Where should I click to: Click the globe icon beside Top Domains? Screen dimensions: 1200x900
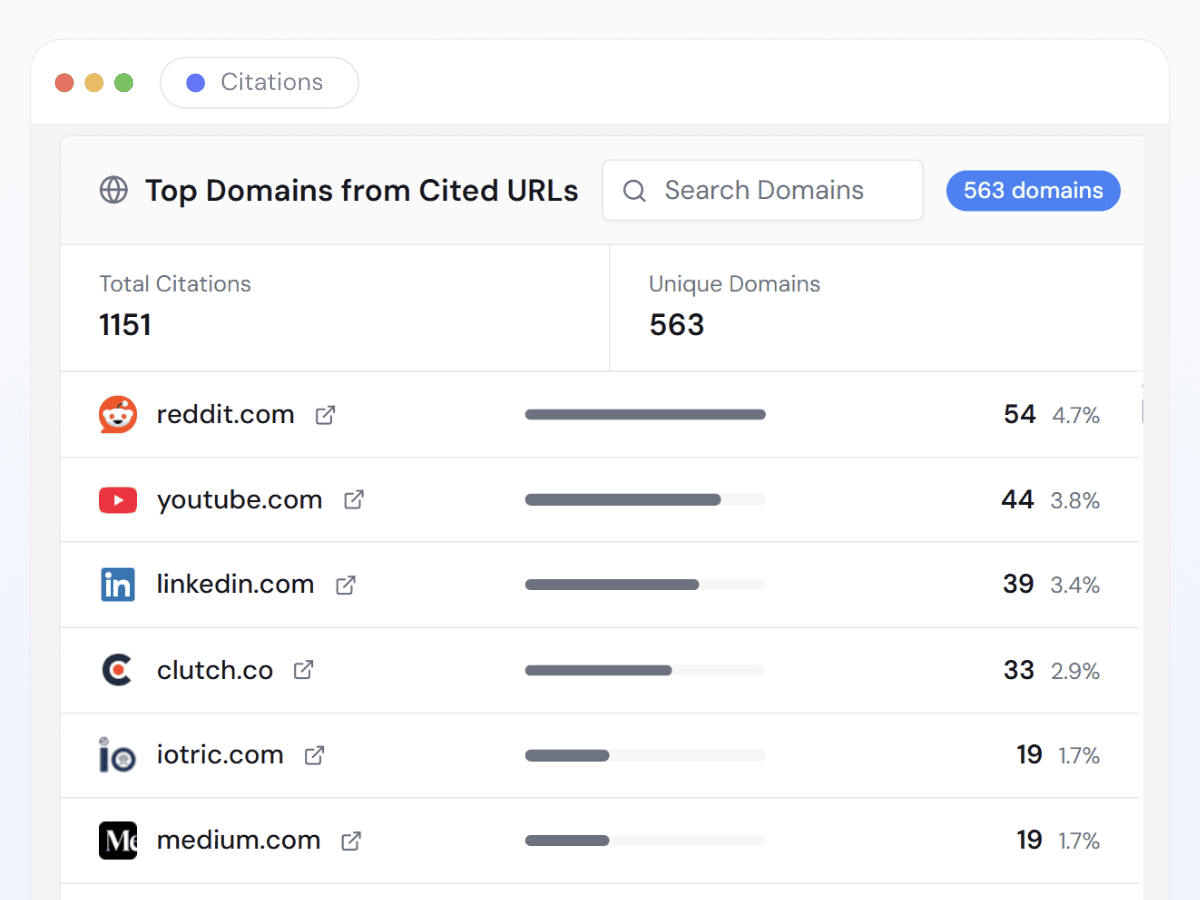point(114,190)
